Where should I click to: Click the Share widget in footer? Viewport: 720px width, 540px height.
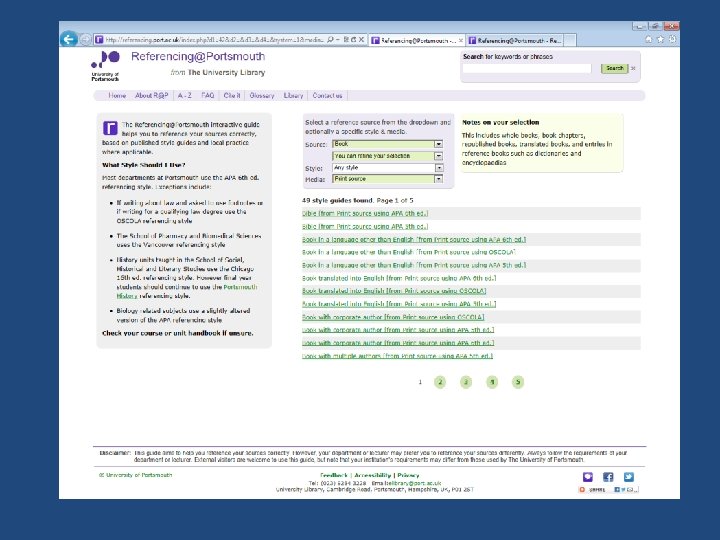(608, 490)
